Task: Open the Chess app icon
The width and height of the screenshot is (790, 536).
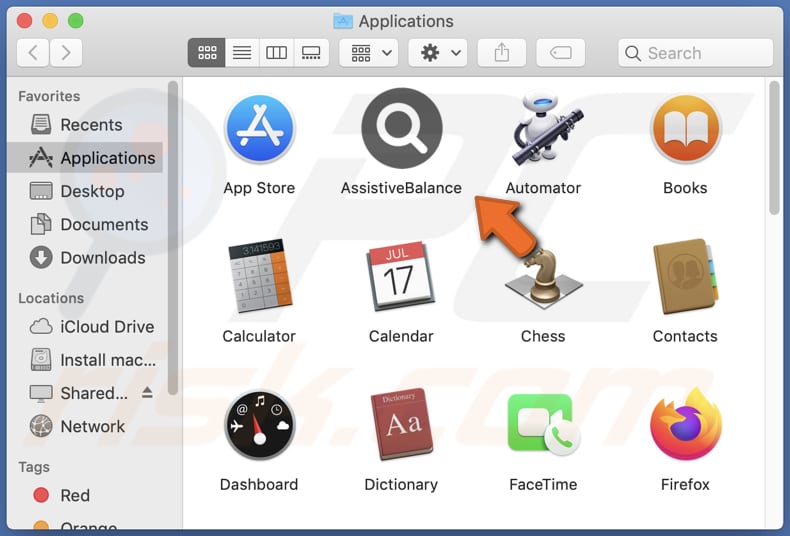Action: [x=544, y=278]
